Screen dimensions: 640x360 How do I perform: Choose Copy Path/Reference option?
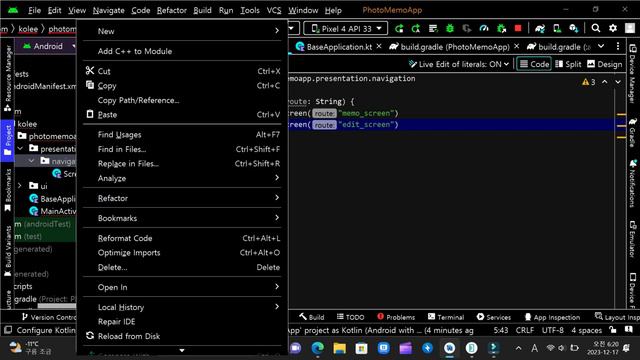[x=182, y=100]
